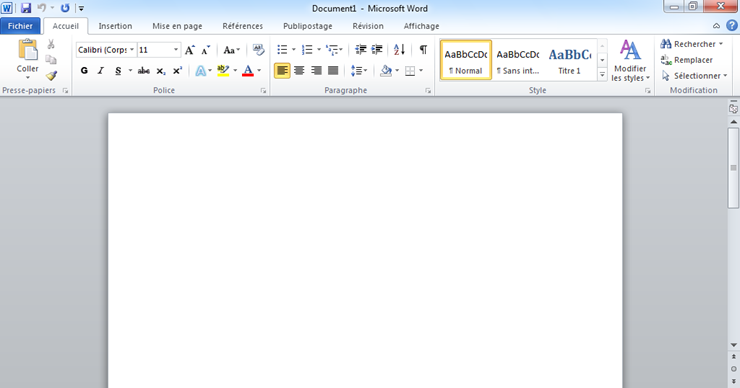Expand the underline style dropdown arrow
This screenshot has height=388, width=740.
coord(130,71)
